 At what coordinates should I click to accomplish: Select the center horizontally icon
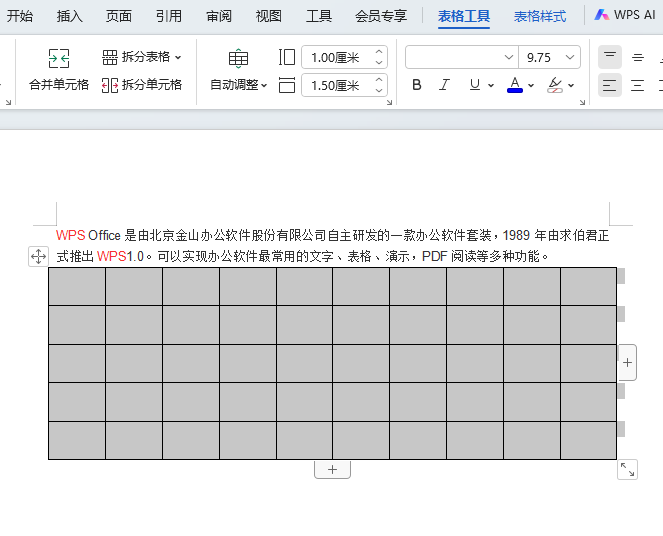coord(638,85)
